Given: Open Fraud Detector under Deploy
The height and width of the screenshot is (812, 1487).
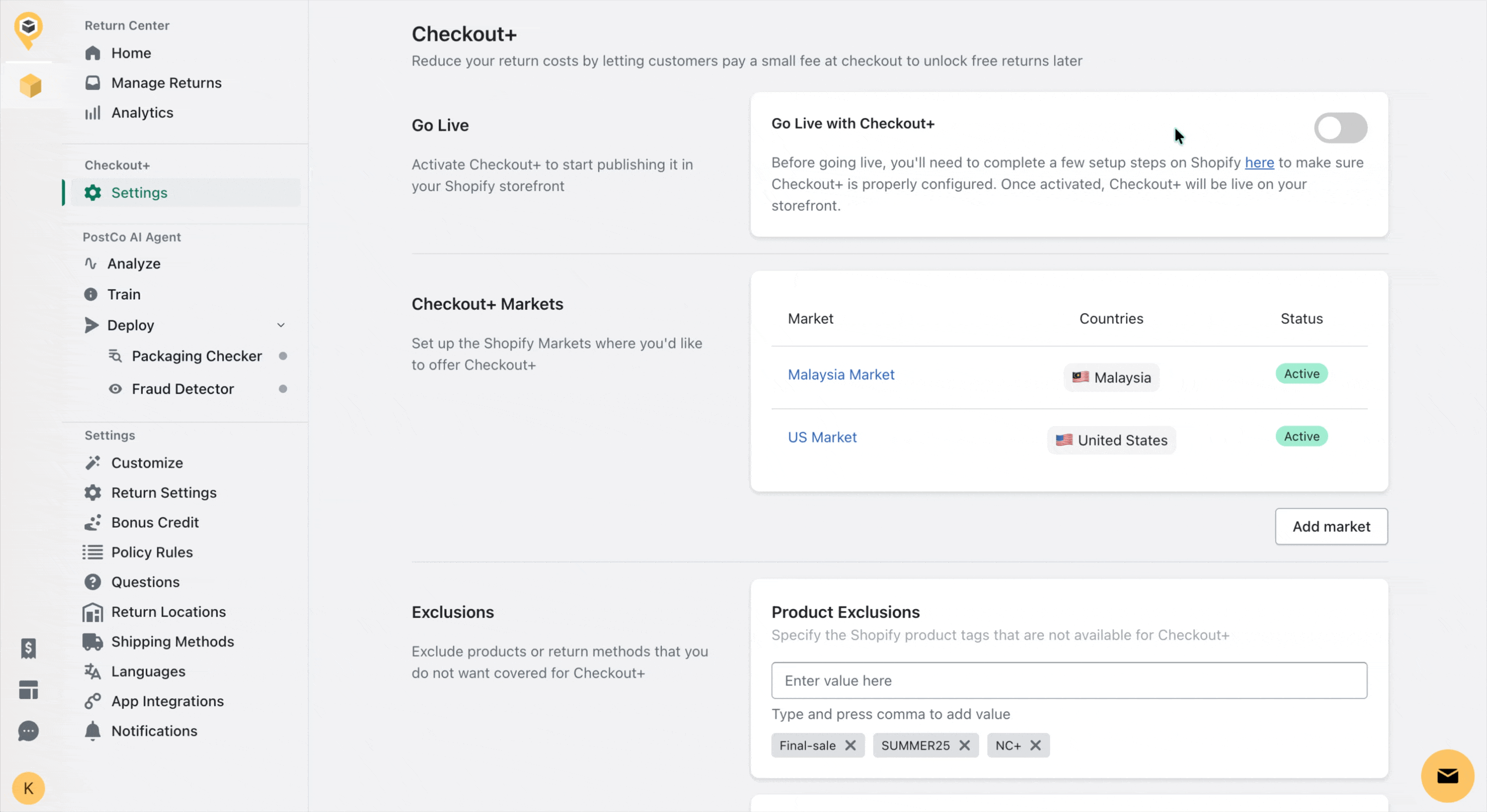Looking at the screenshot, I should coord(183,389).
